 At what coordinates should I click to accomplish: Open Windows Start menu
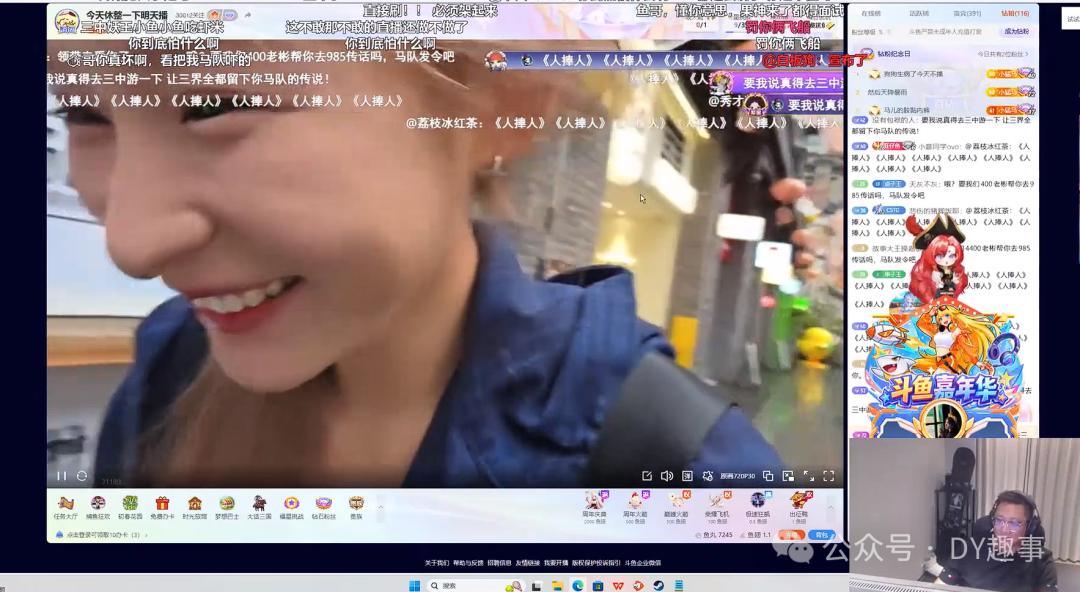[x=415, y=586]
